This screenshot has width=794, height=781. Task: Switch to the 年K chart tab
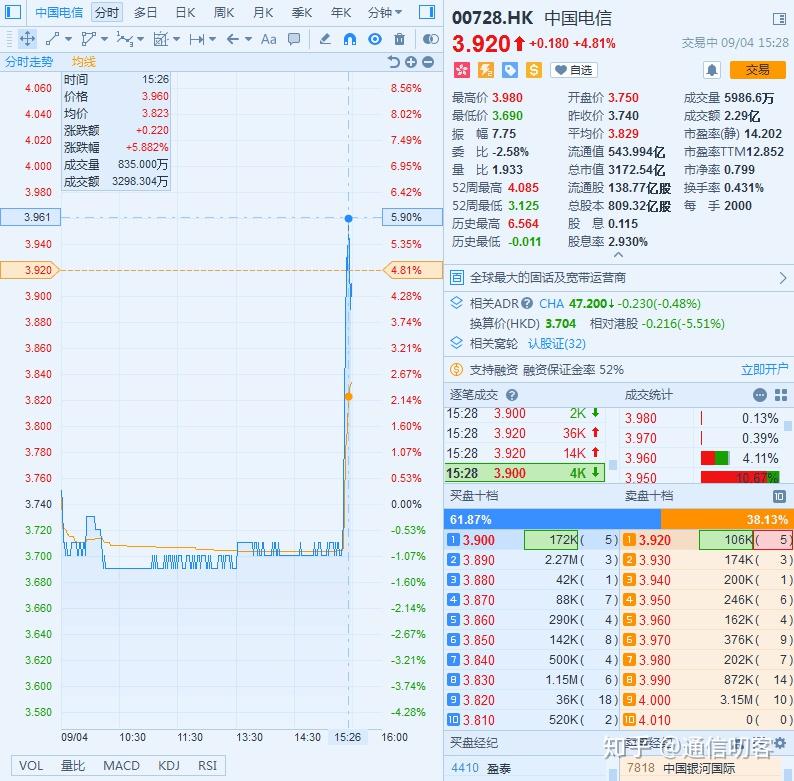click(341, 12)
